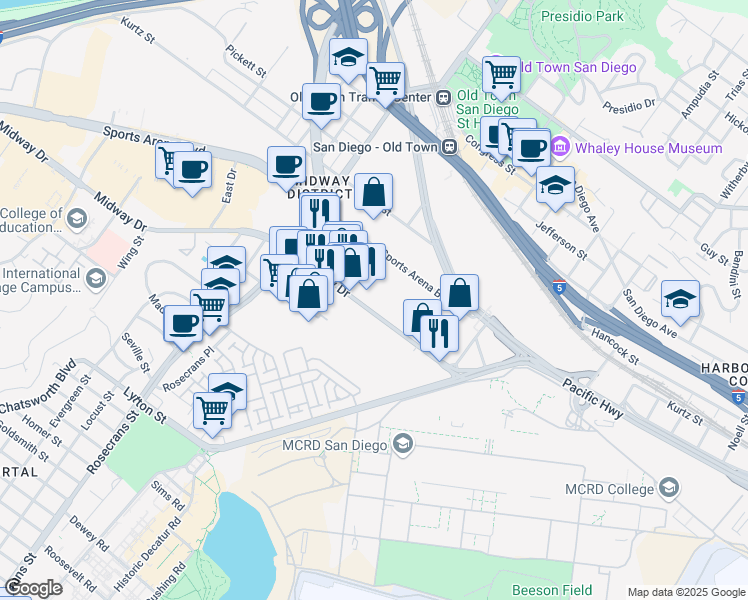This screenshot has width=748, height=600.
Task: Click the coffee marker above Rosecrans Pl
Action: tap(183, 324)
